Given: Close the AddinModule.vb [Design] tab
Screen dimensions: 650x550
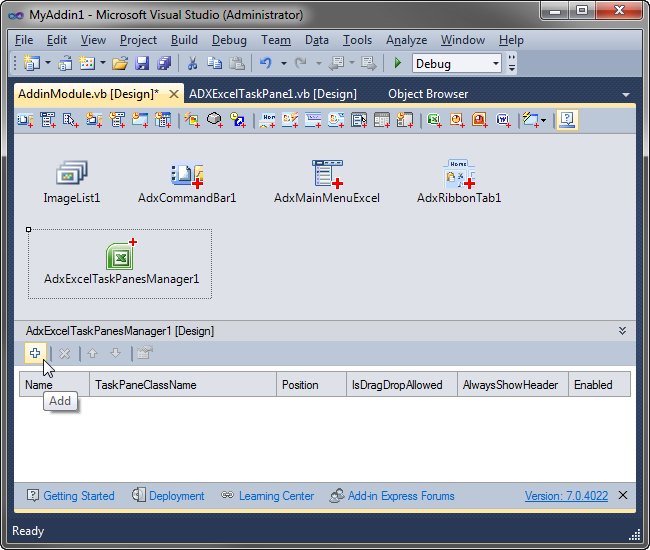Looking at the screenshot, I should [174, 94].
